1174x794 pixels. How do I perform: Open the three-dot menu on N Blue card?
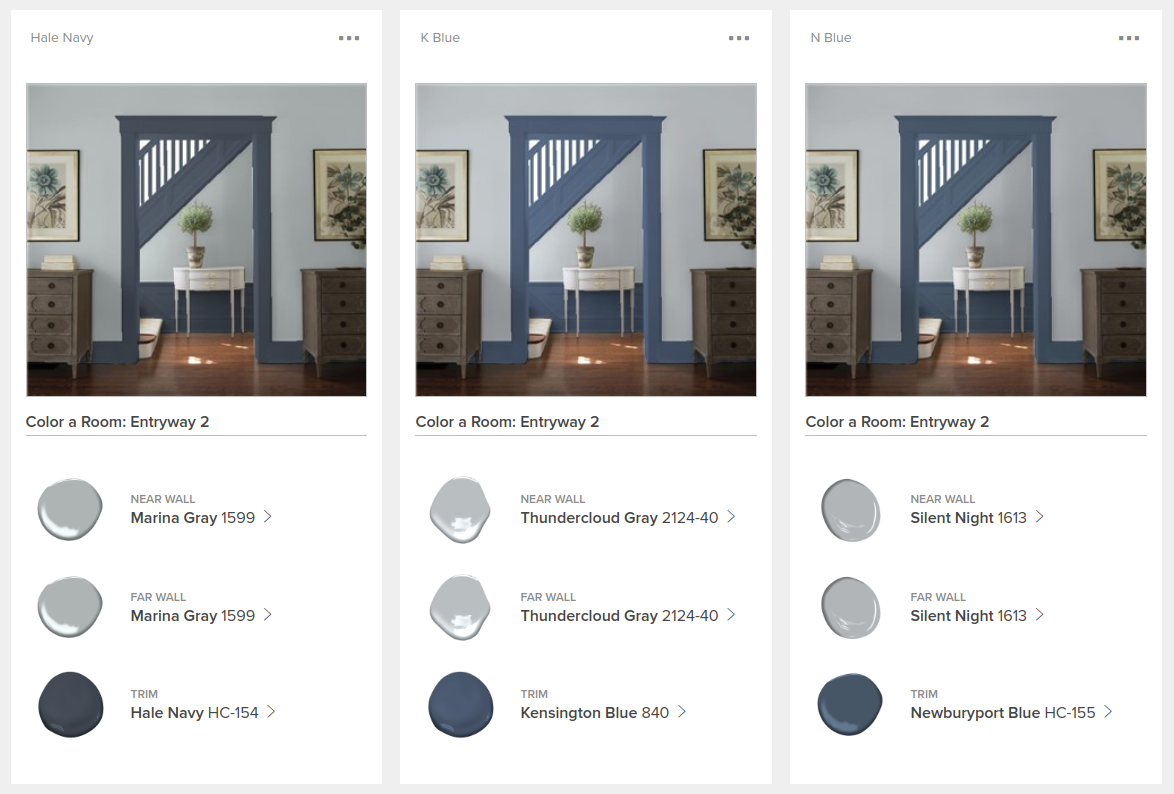pyautogui.click(x=1129, y=37)
